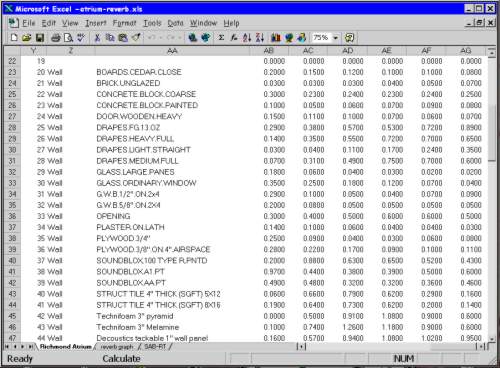Cut selection with the scissors icon

97,38
